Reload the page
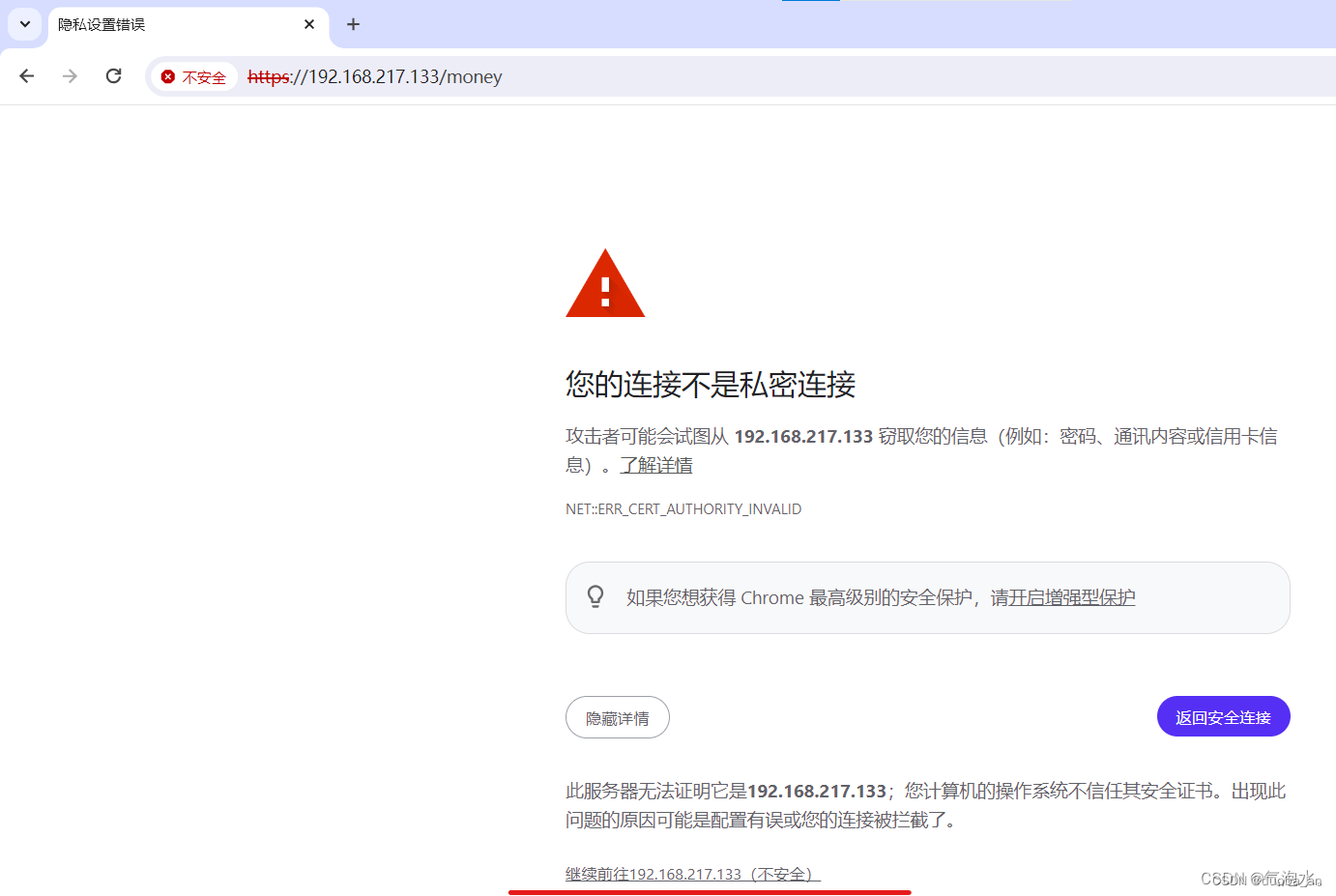Image resolution: width=1336 pixels, height=896 pixels. [113, 76]
